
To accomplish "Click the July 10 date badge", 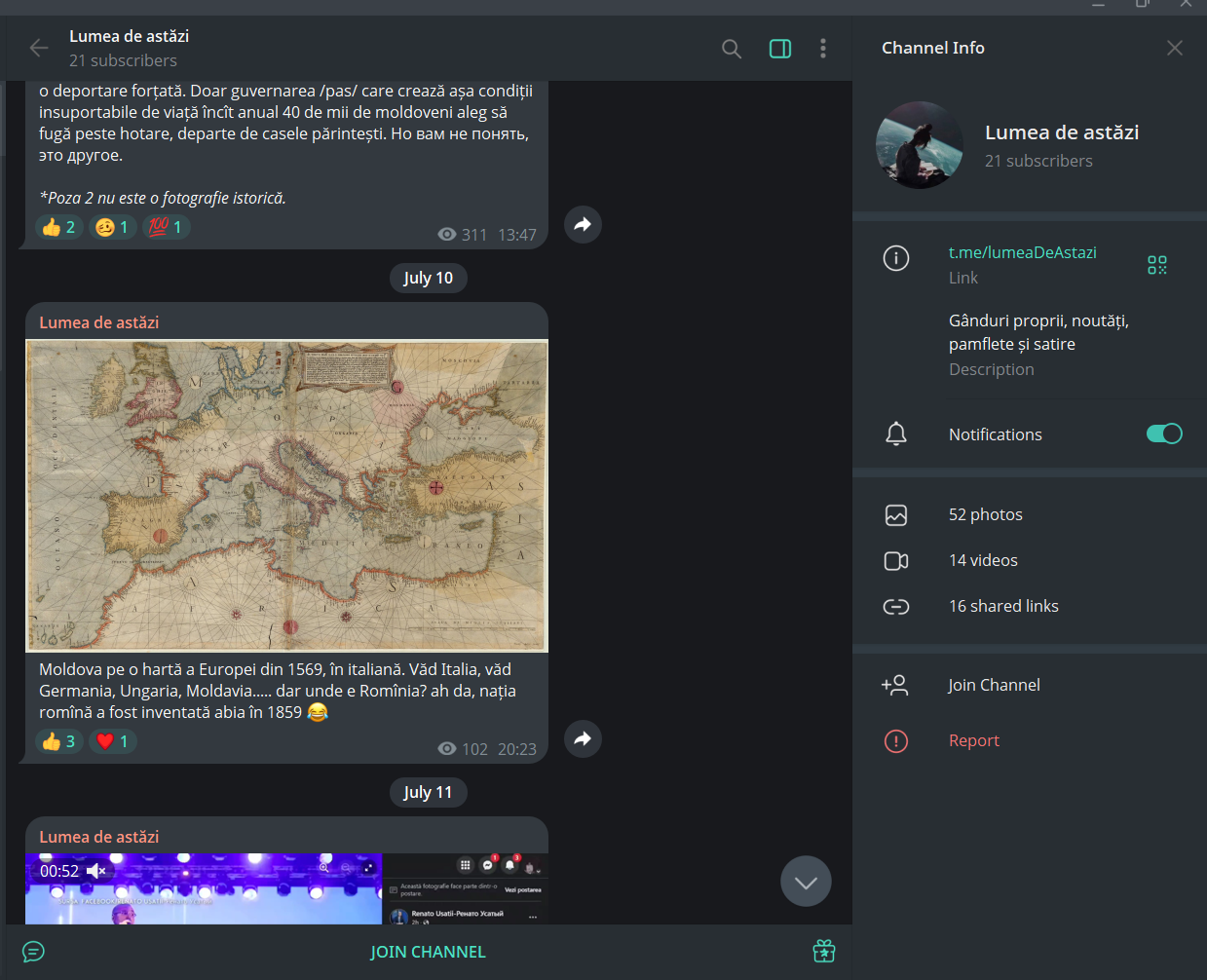I will (429, 278).
